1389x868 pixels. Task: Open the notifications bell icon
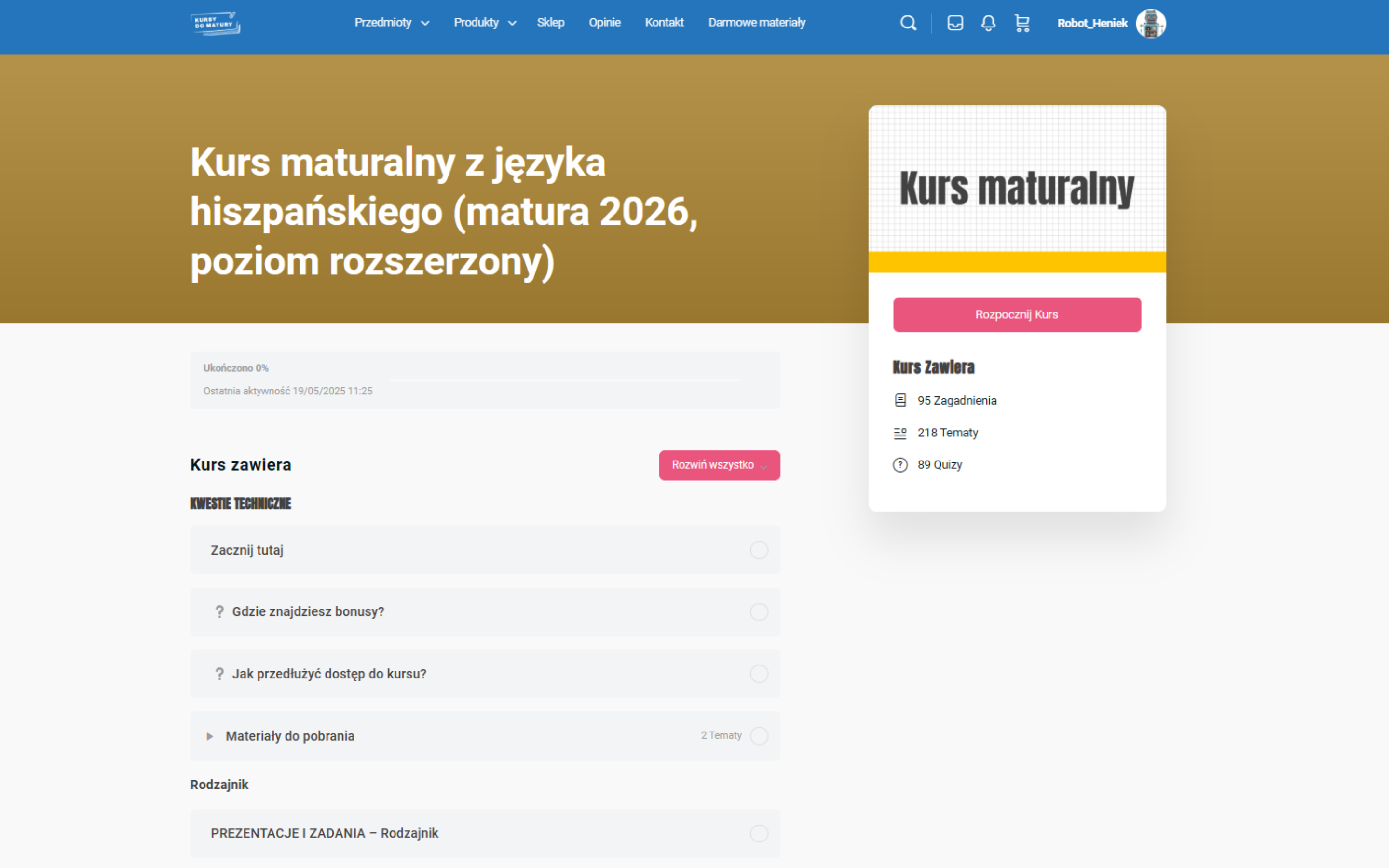(988, 23)
